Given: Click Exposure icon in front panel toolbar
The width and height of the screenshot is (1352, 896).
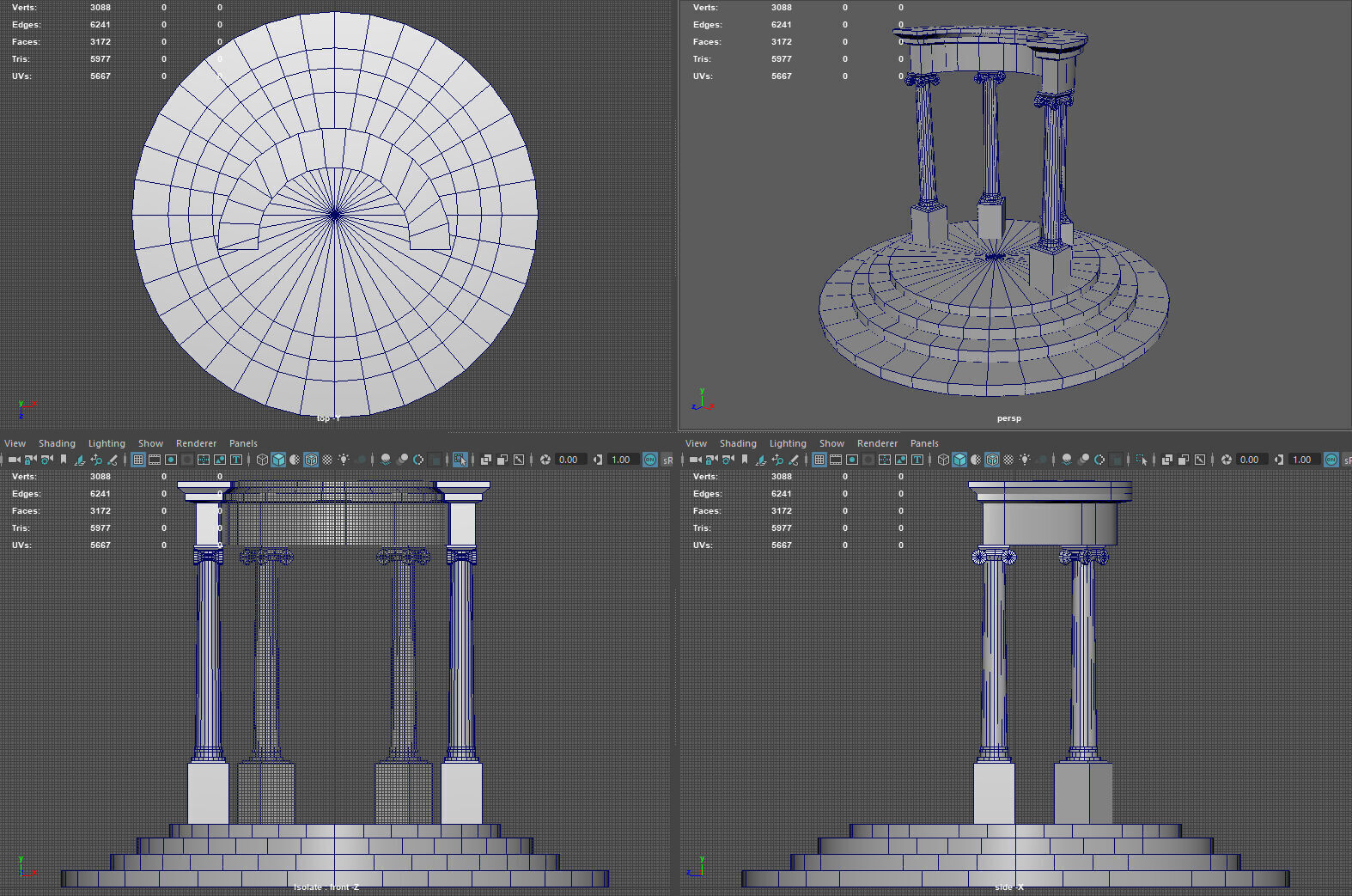Looking at the screenshot, I should click(x=545, y=460).
